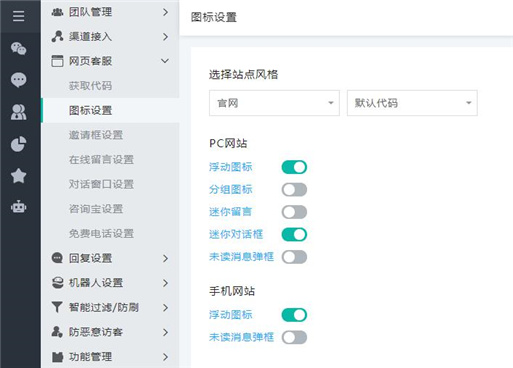The height and width of the screenshot is (368, 513).
Task: Select 咨询宝设置 submenu item
Action: (x=110, y=209)
